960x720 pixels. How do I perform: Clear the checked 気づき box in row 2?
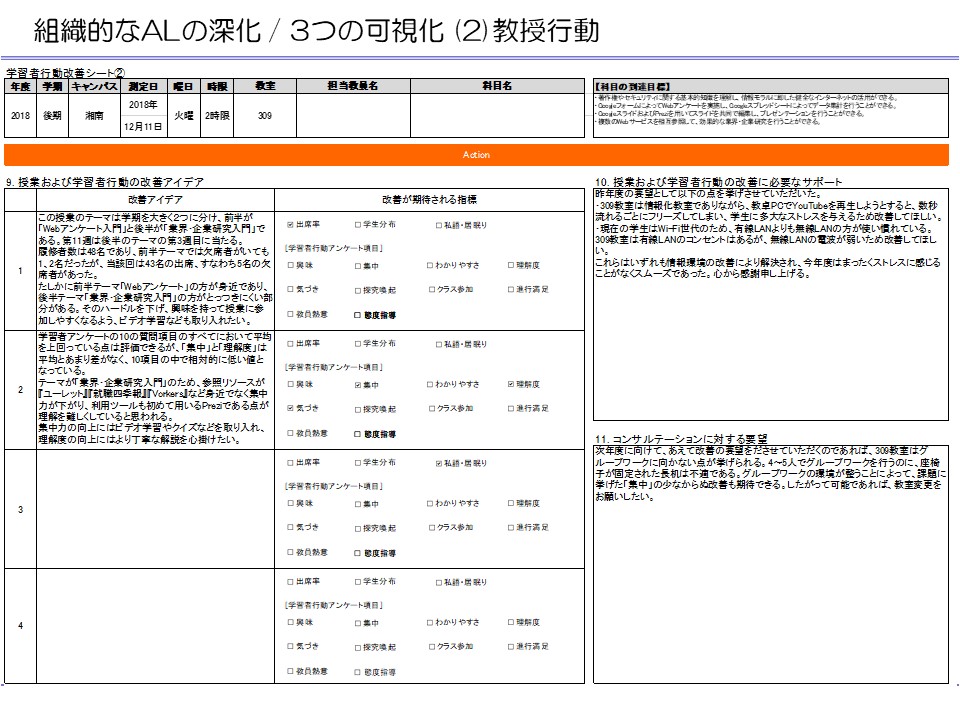291,408
